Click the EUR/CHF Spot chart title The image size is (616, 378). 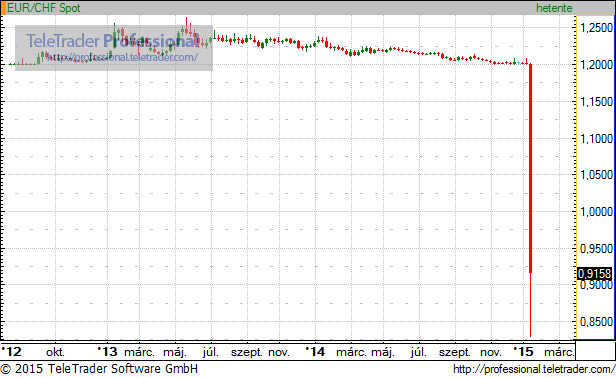[44, 8]
